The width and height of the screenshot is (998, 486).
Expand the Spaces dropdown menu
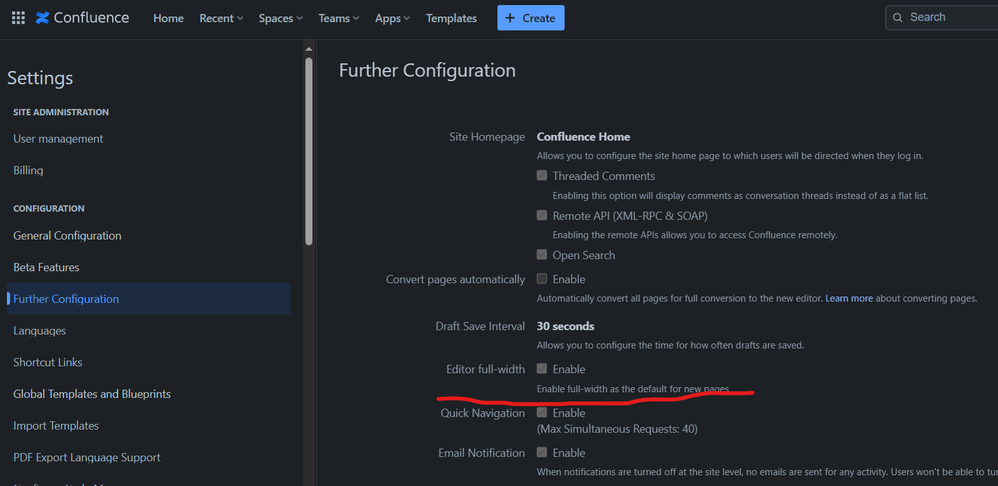click(281, 18)
